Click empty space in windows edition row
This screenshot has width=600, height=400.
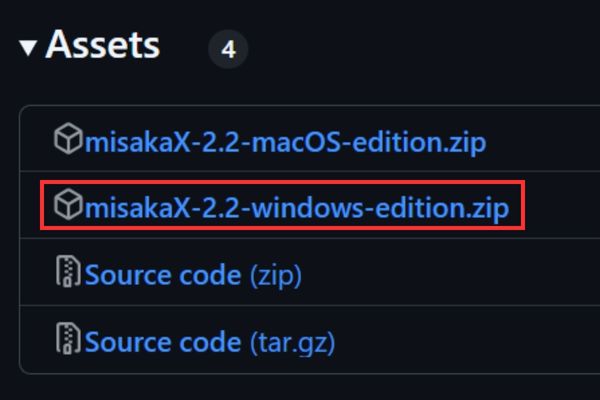point(560,208)
